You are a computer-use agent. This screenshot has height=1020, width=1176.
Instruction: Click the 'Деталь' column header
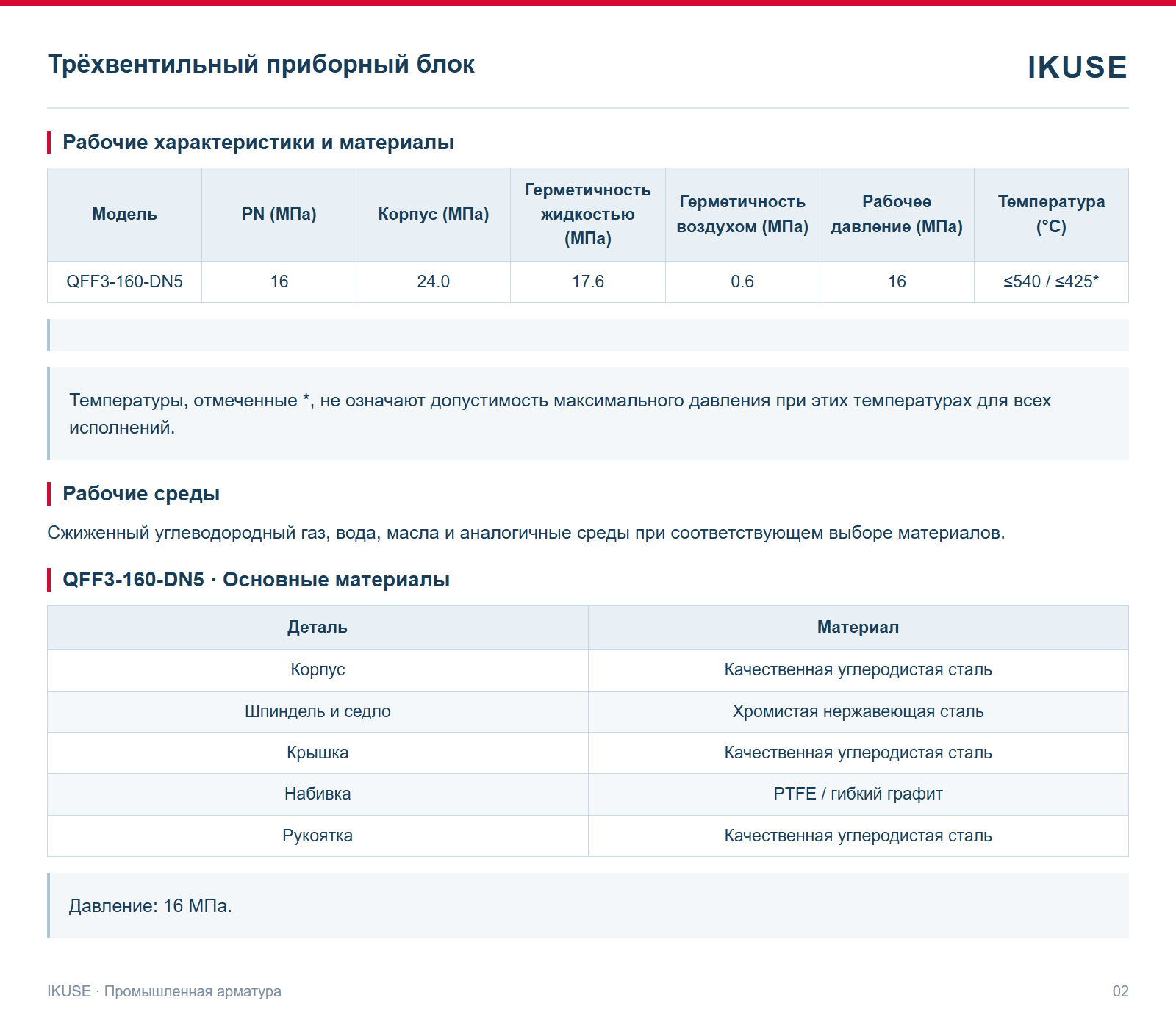318,627
